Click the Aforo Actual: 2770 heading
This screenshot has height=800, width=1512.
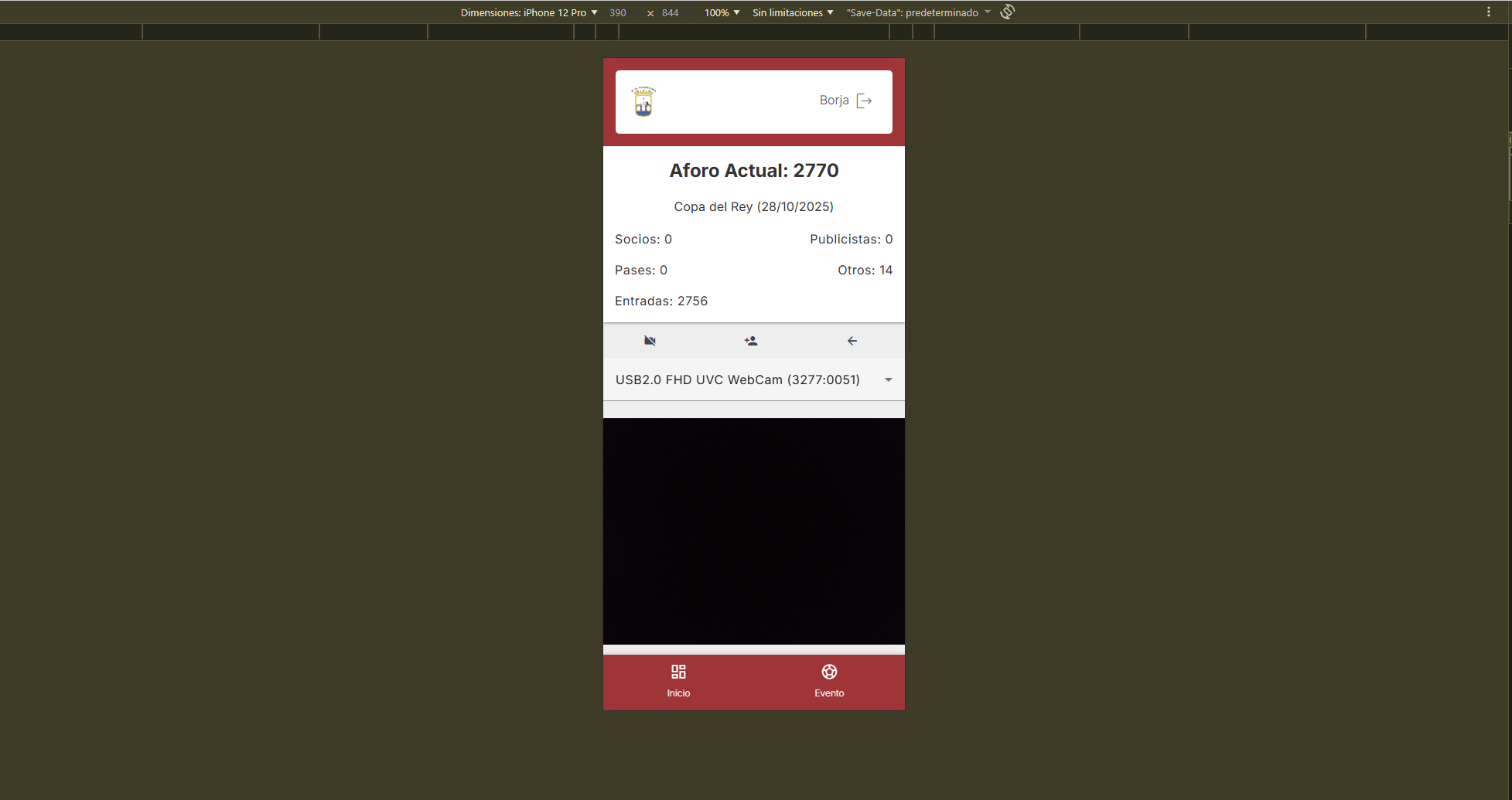753,171
